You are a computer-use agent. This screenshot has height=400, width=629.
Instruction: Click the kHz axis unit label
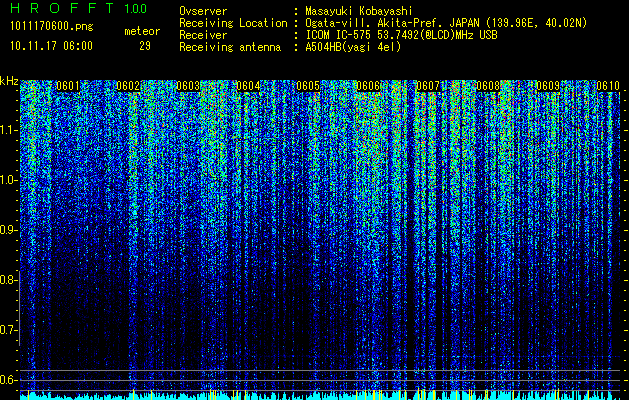[x=9, y=81]
